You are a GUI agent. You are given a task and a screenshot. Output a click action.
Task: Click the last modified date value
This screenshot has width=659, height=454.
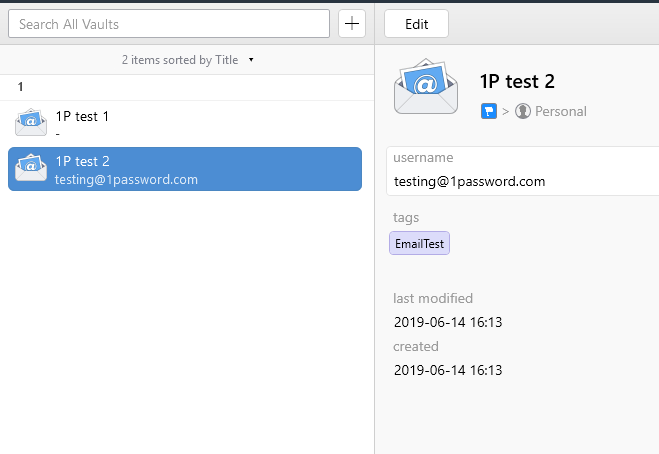tap(448, 322)
